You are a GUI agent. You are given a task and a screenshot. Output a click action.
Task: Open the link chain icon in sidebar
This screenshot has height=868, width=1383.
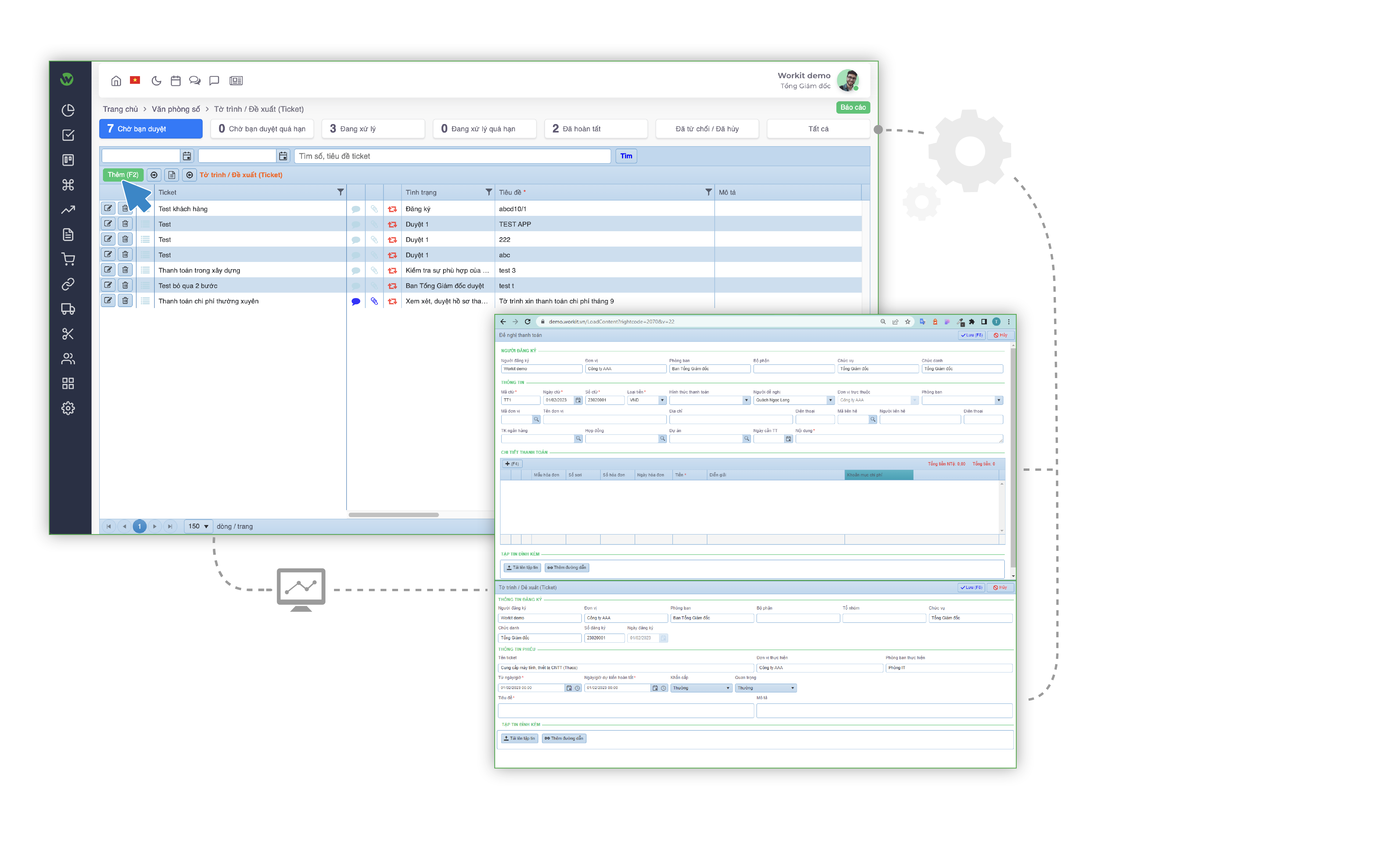coord(68,284)
